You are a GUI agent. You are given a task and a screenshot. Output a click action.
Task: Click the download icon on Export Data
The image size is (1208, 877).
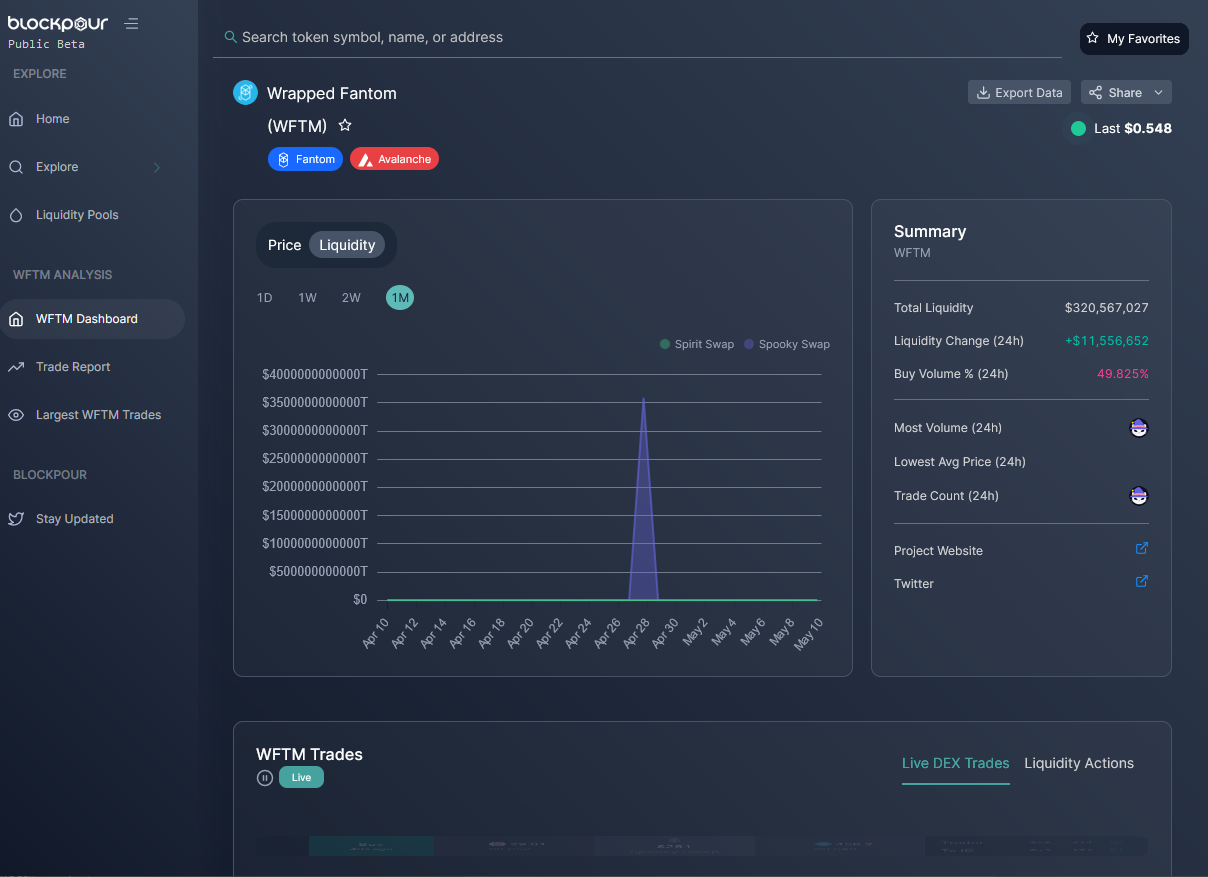point(984,93)
